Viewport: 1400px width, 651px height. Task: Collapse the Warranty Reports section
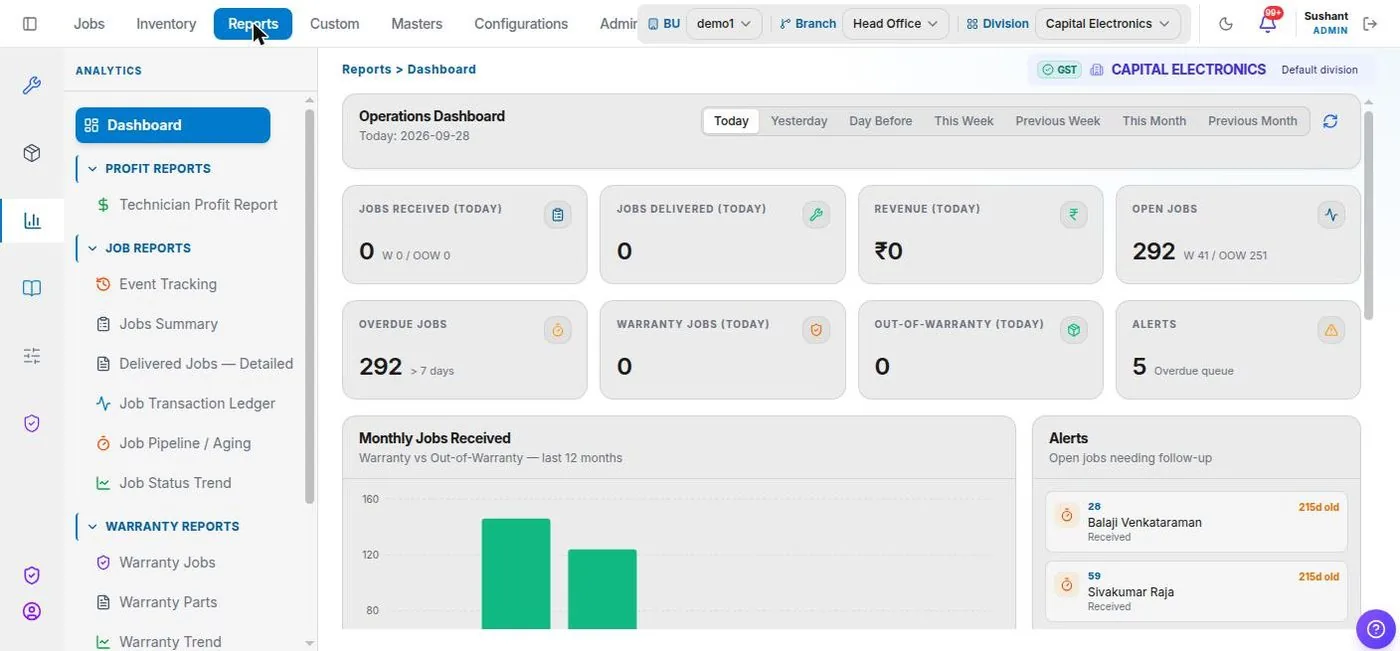pyautogui.click(x=163, y=526)
